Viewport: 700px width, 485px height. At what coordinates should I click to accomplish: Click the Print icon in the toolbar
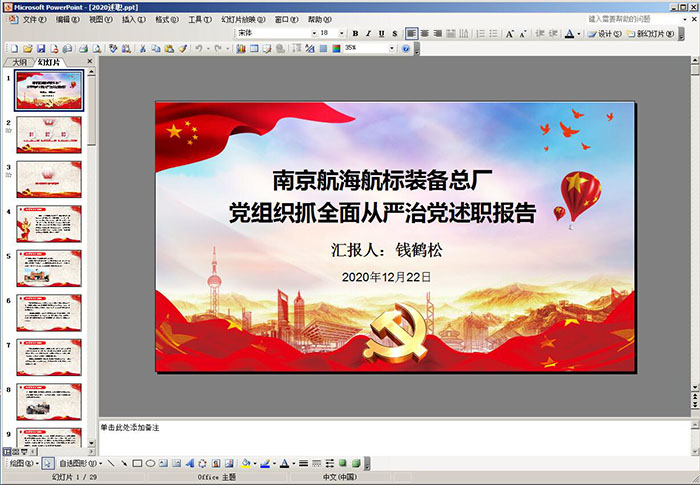[x=83, y=49]
